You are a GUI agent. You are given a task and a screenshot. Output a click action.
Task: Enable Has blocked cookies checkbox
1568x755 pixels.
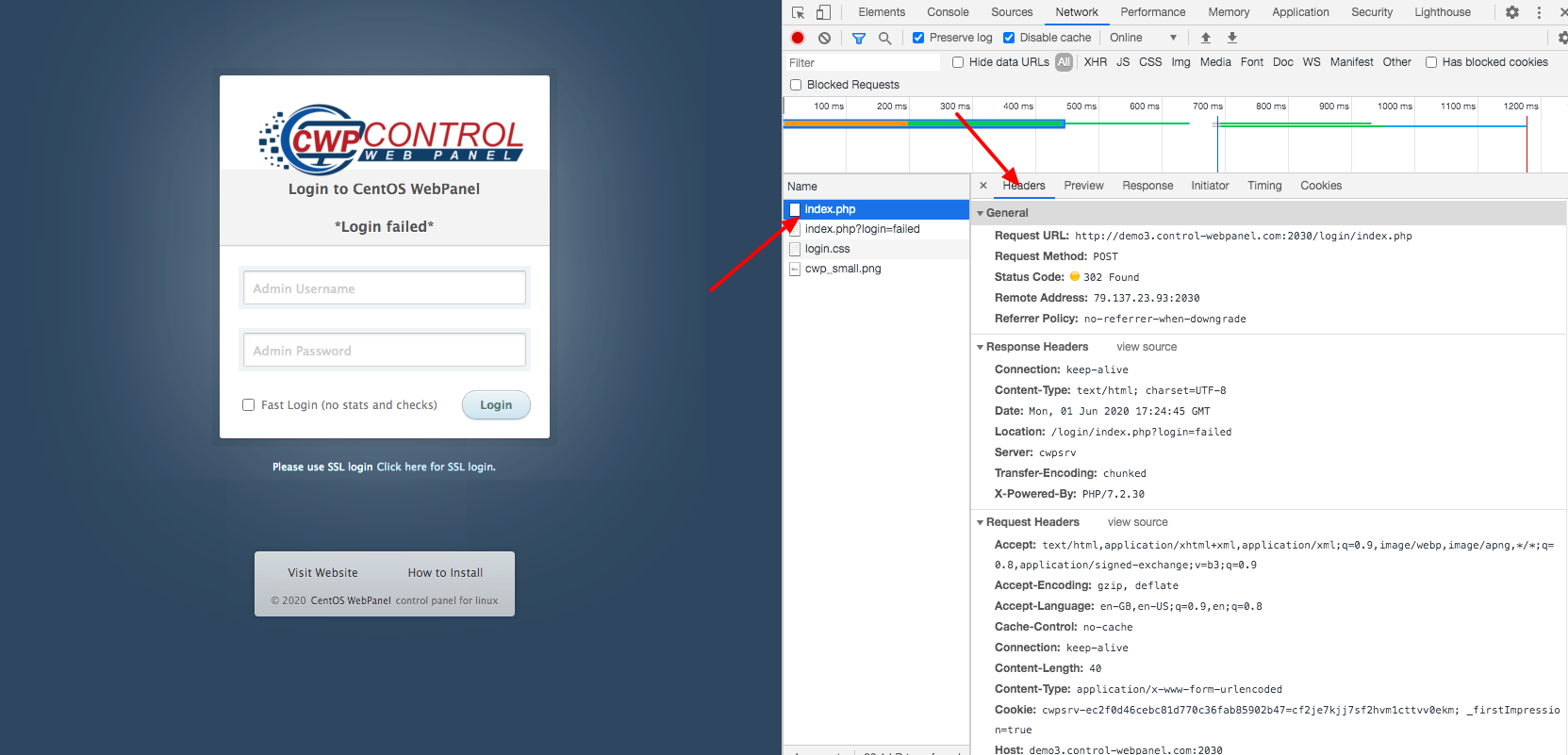[x=1431, y=62]
